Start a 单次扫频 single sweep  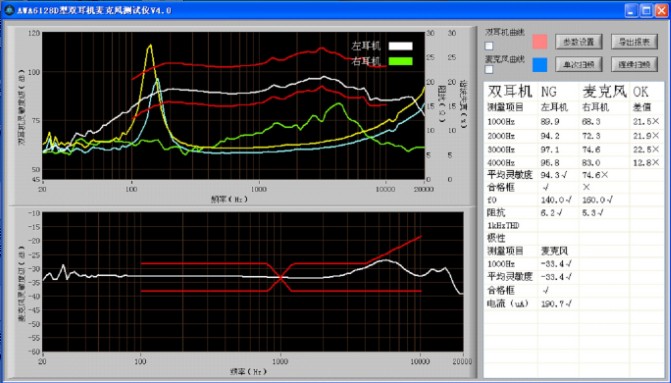579,65
